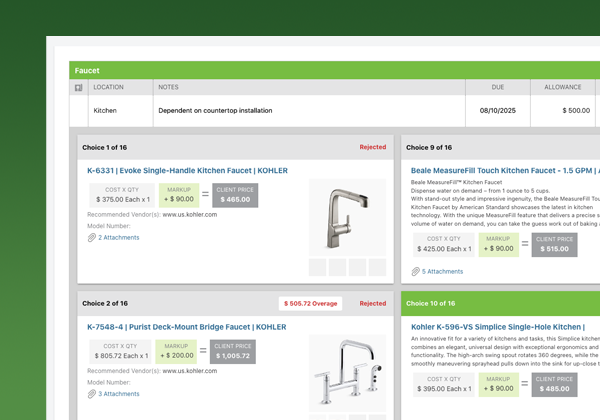Click '+ $ 90.00' markup in Choice 10
Image resolution: width=600 pixels, height=420 pixels.
(x=499, y=385)
